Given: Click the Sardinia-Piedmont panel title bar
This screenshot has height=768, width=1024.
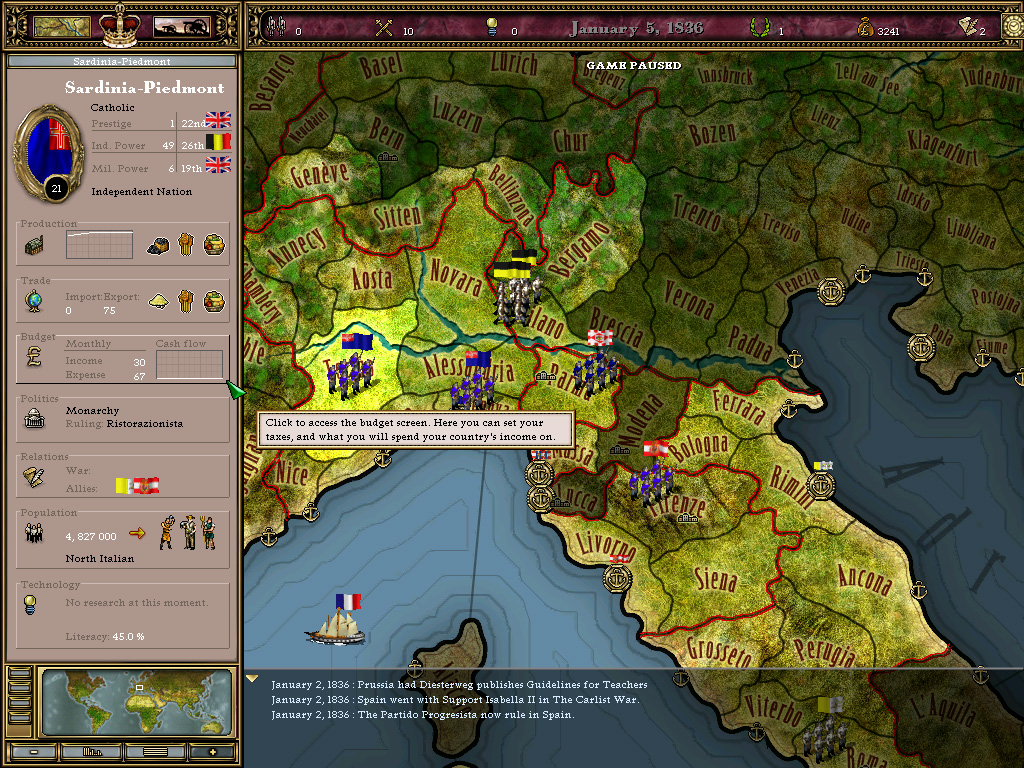Looking at the screenshot, I should 122,61.
